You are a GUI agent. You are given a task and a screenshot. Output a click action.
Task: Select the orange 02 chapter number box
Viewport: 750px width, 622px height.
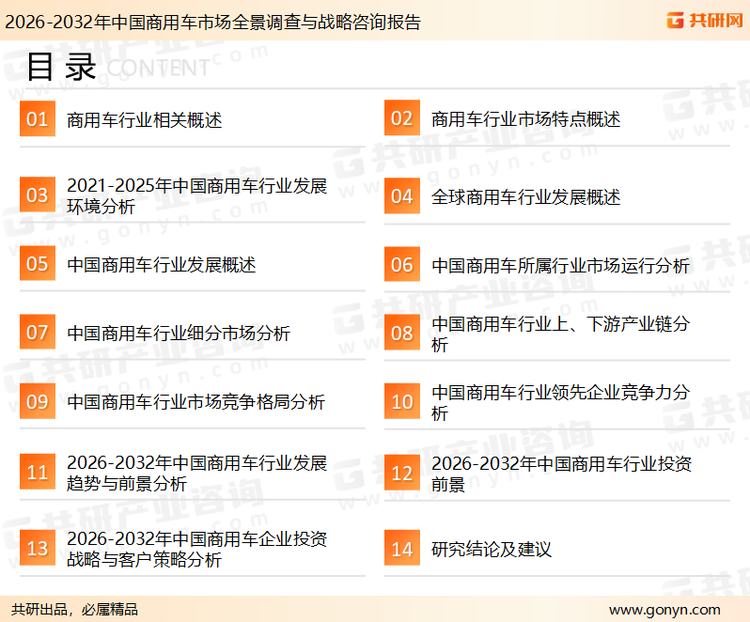pyautogui.click(x=402, y=118)
